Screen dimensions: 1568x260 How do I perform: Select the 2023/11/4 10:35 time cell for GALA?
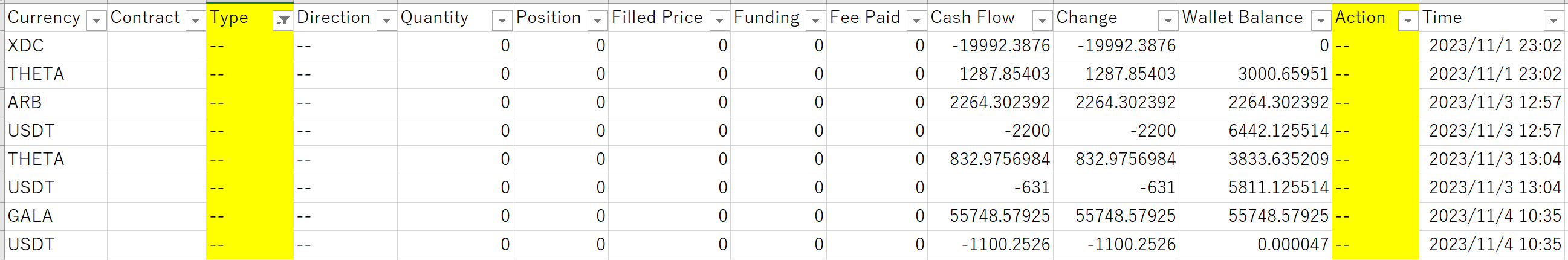pos(1494,216)
